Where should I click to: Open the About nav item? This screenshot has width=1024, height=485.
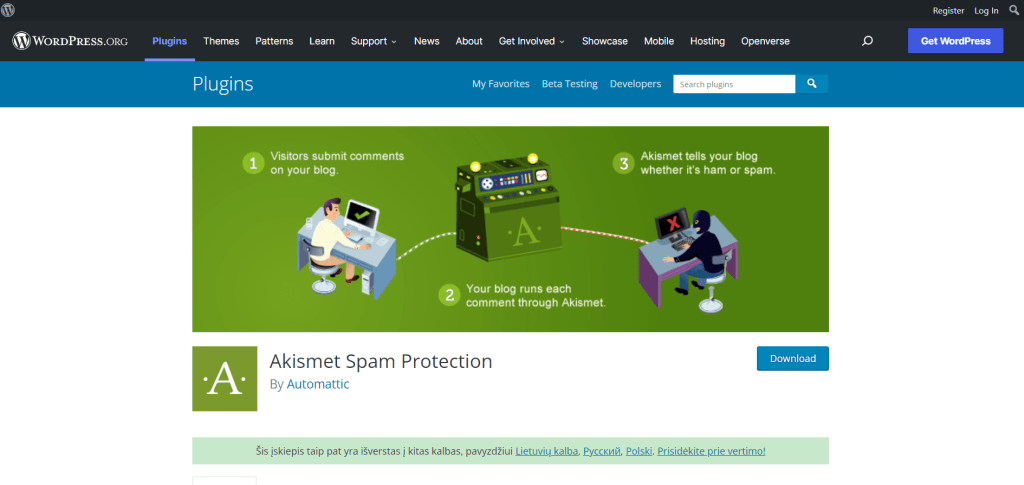(x=469, y=41)
